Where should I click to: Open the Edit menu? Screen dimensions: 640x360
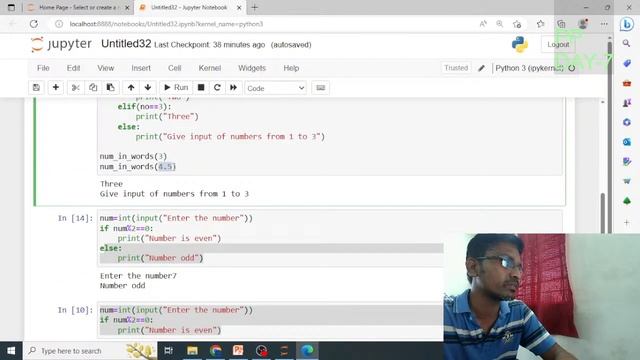[73, 68]
